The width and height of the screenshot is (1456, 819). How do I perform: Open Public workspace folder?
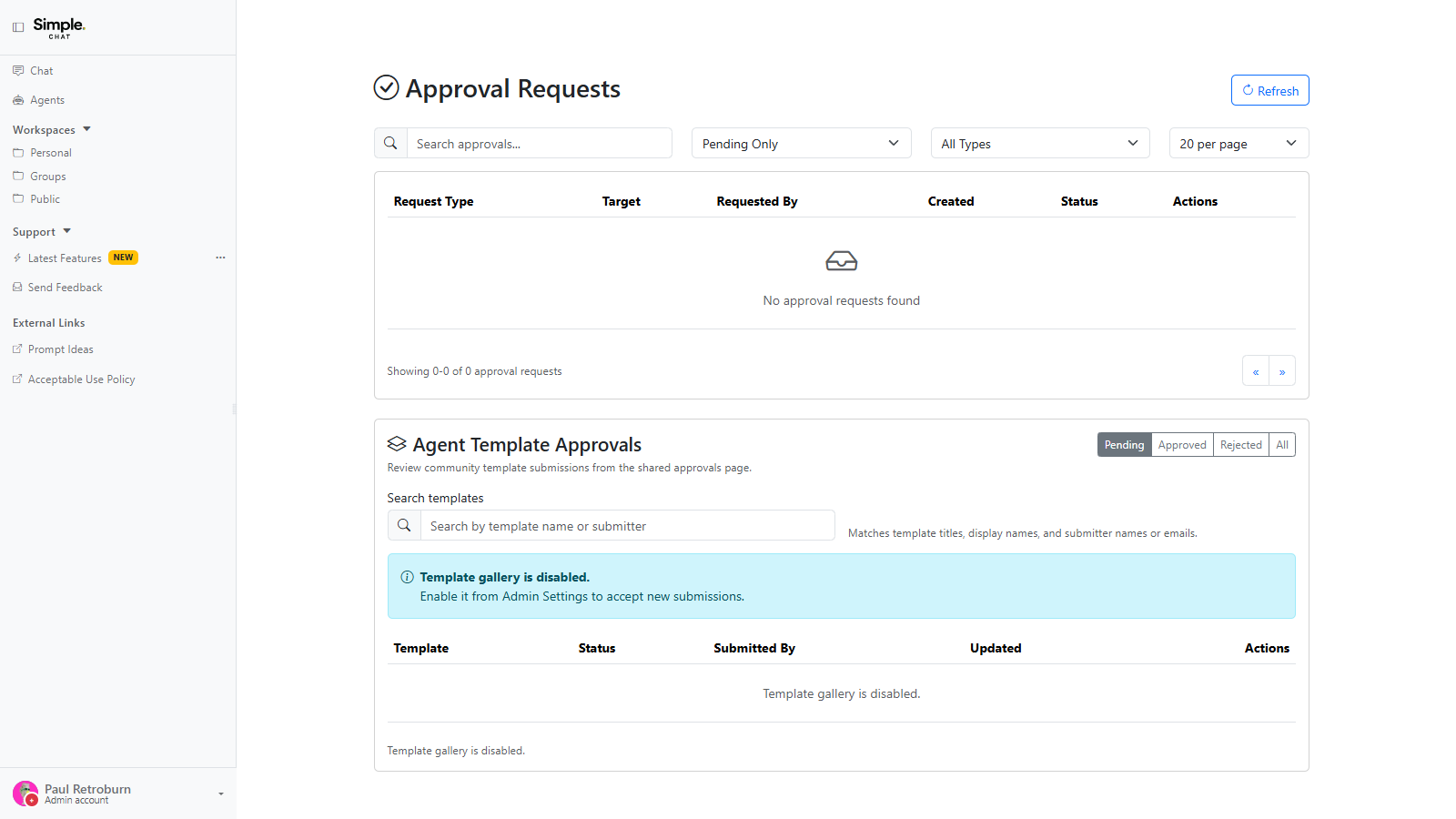pyautogui.click(x=45, y=199)
